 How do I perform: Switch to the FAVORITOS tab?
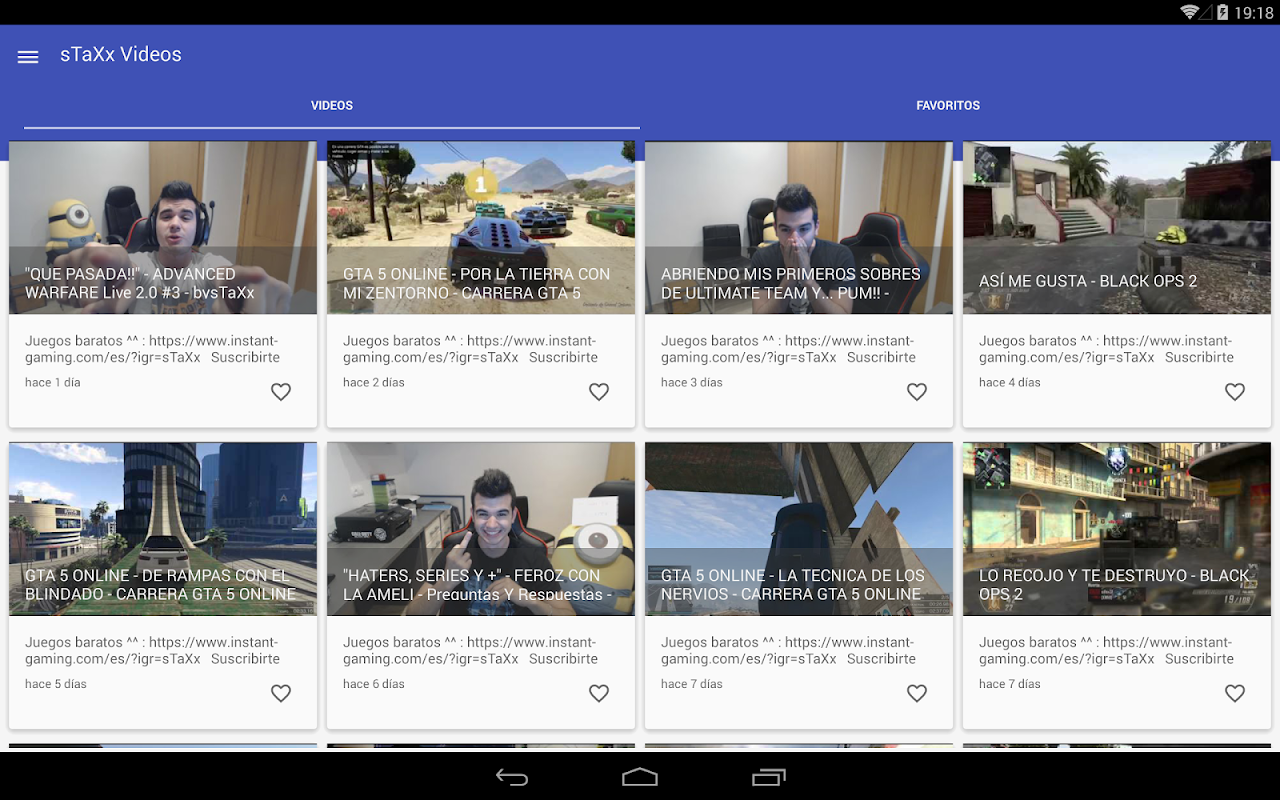[x=948, y=105]
